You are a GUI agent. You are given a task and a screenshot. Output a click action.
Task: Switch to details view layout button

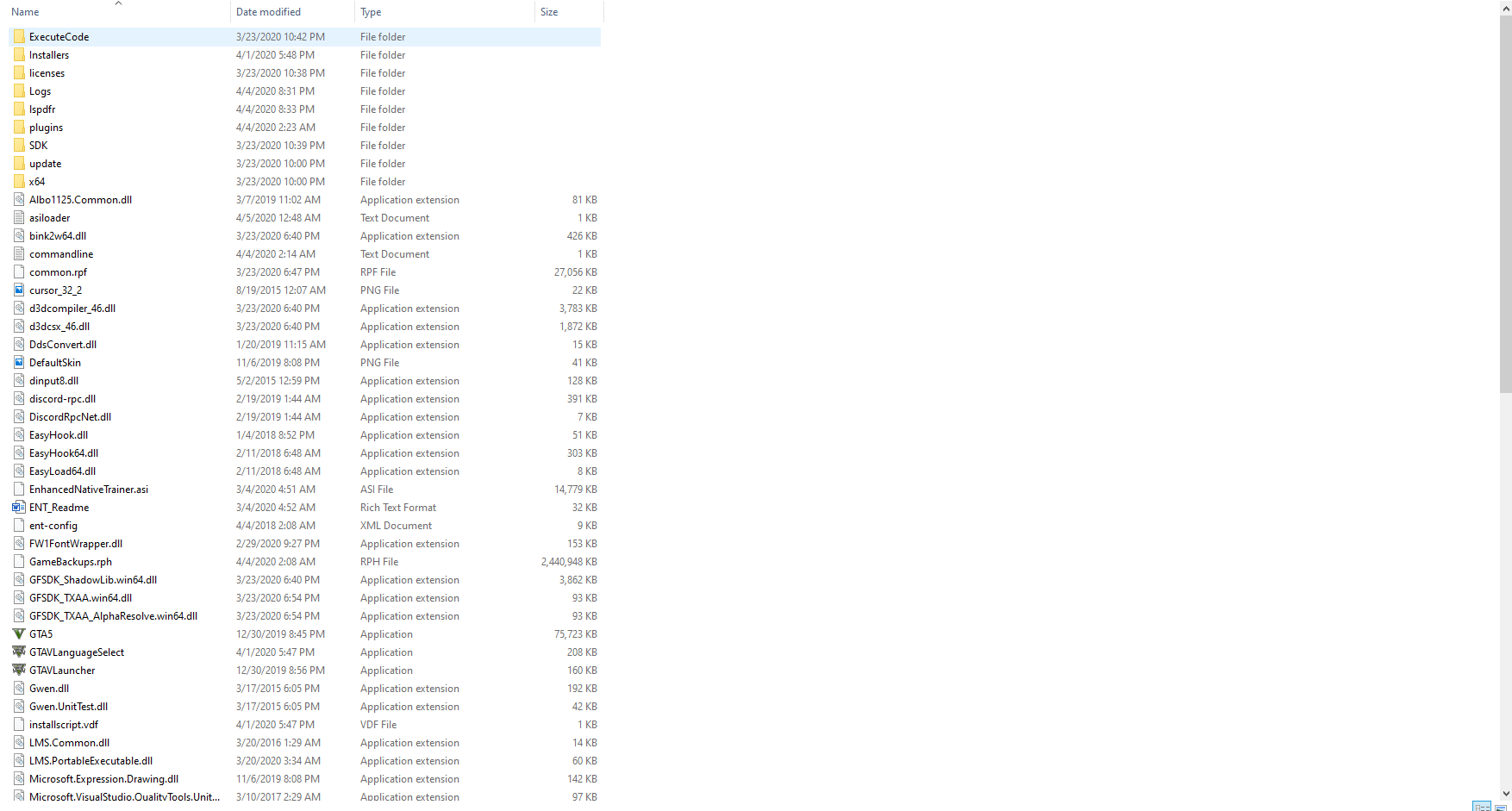[x=1482, y=807]
